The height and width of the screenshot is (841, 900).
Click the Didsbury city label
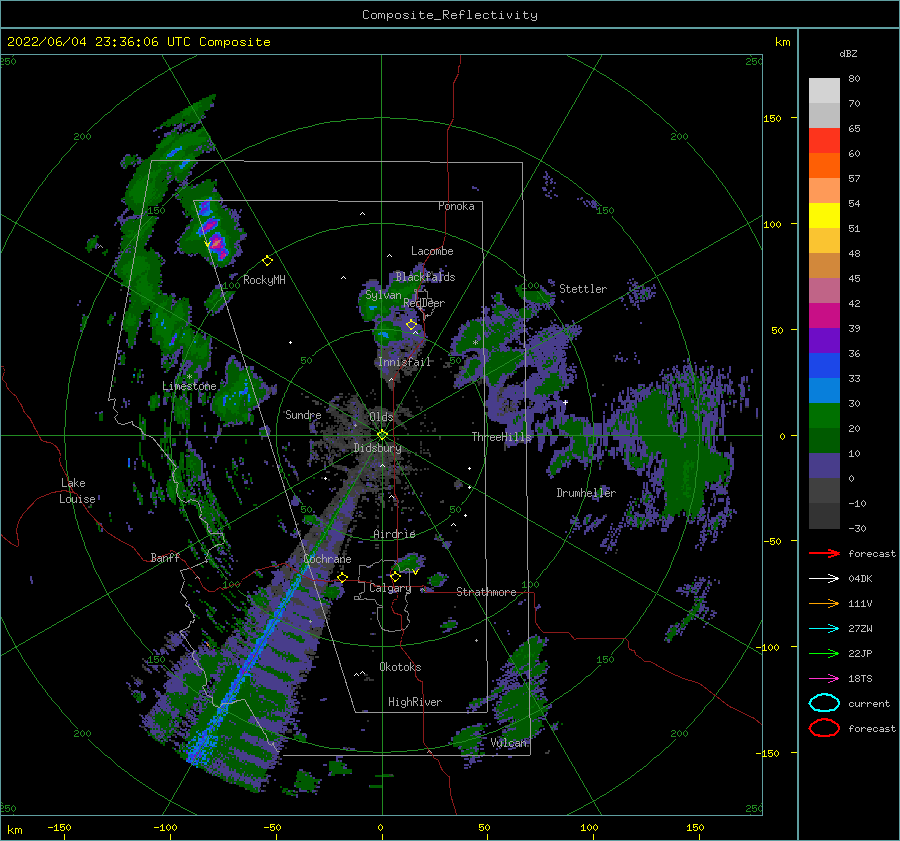[377, 448]
